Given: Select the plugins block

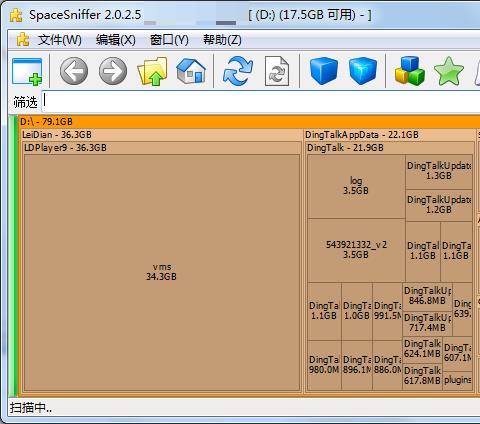Looking at the screenshot, I should [458, 381].
